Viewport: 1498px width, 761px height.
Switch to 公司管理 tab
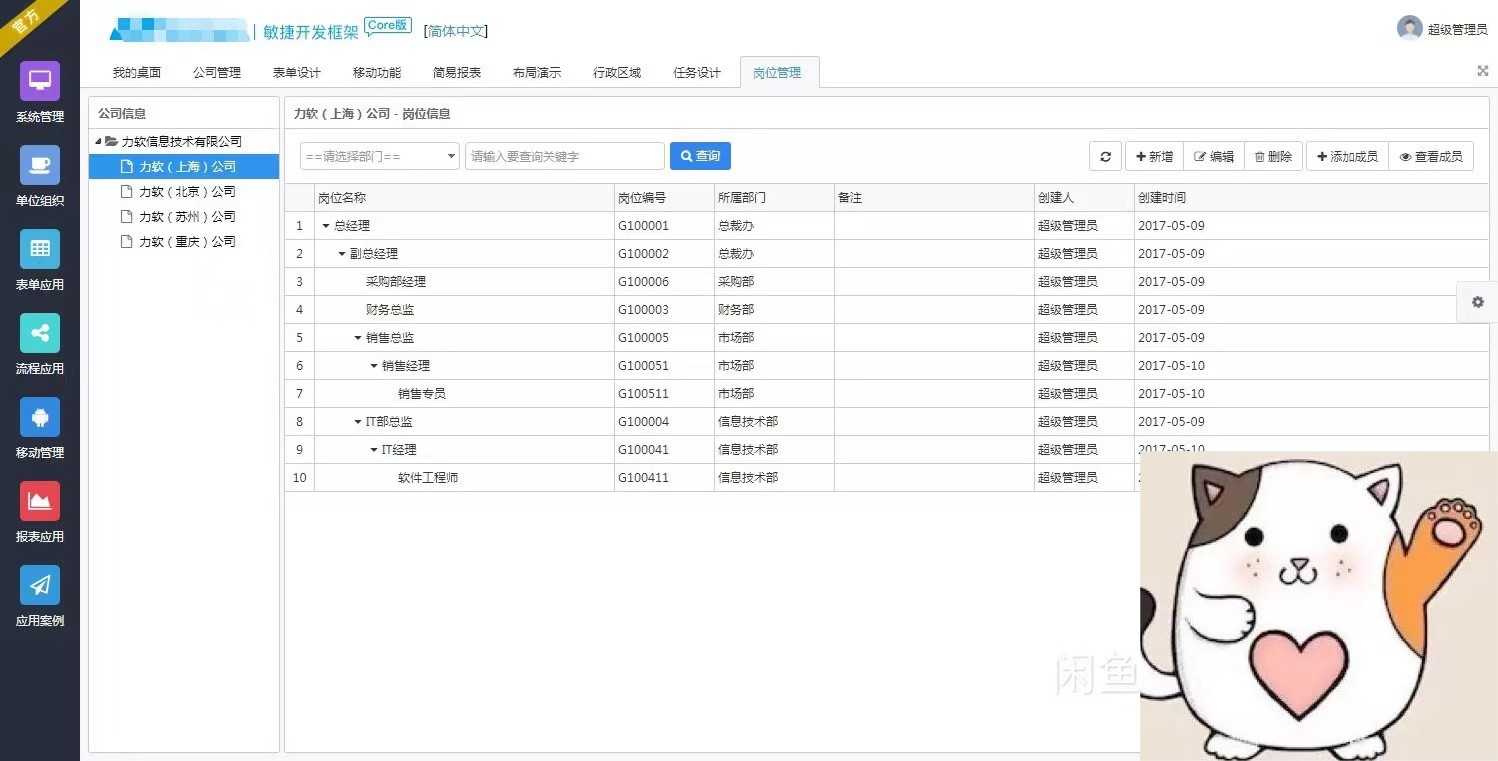(217, 73)
